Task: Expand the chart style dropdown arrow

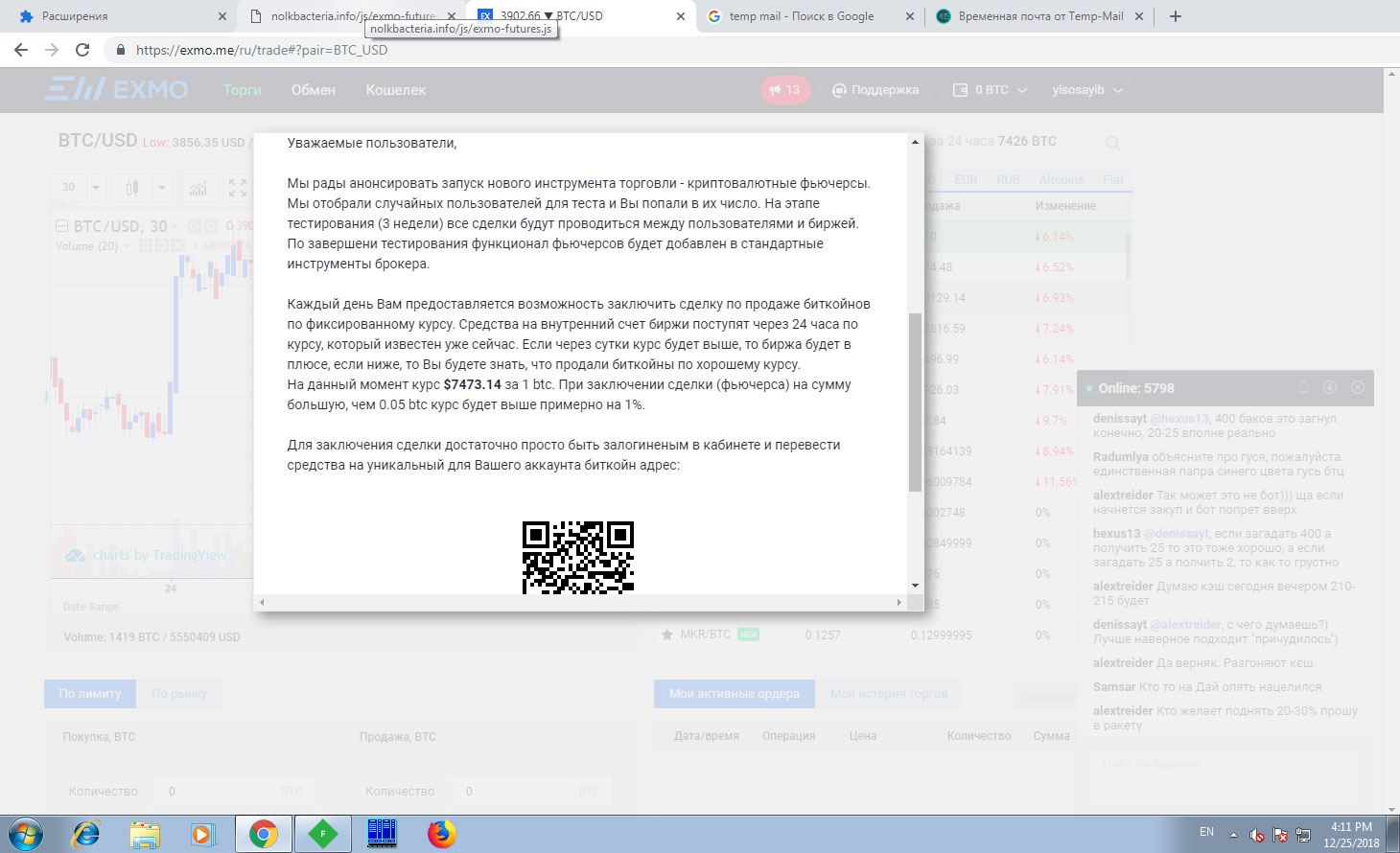Action: pyautogui.click(x=162, y=188)
